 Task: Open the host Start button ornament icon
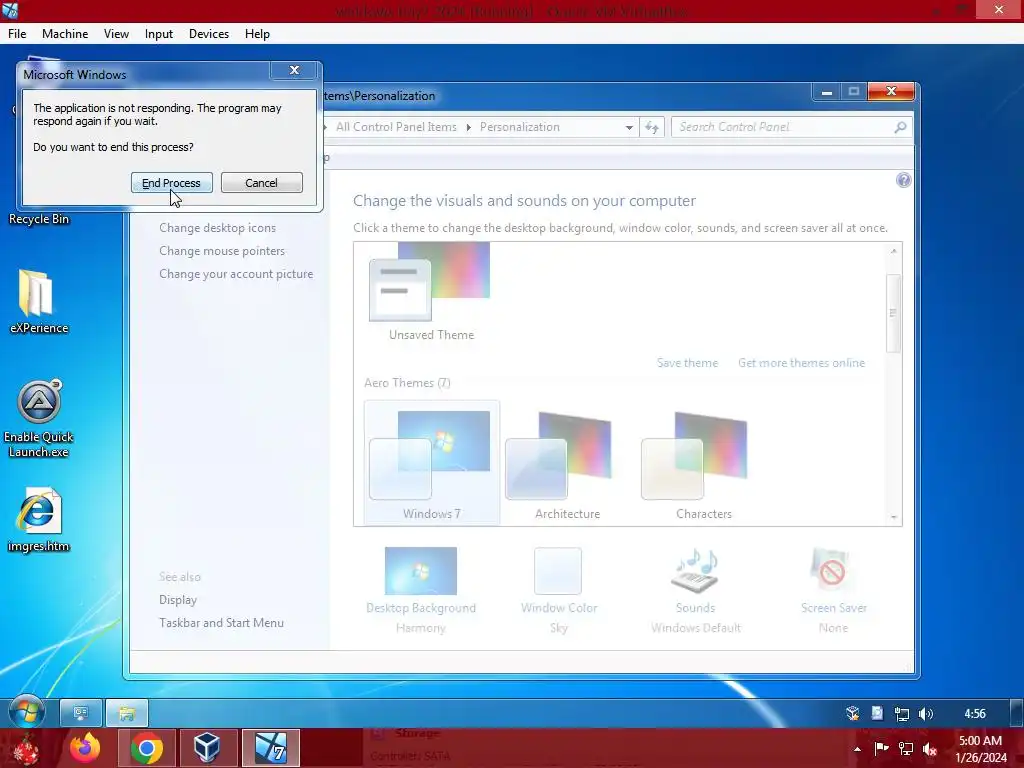(25, 748)
